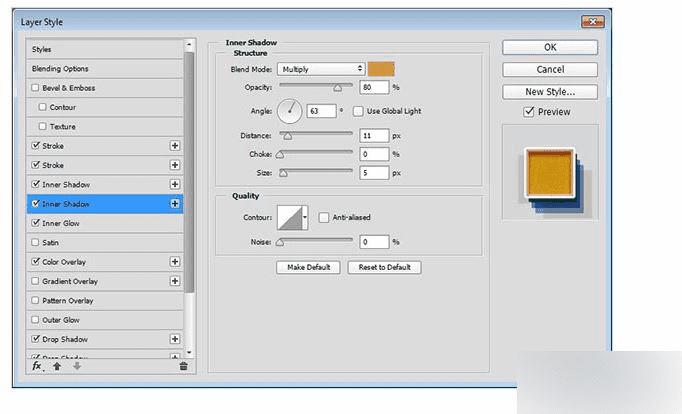
Task: Open the Blending Options section
Action: pos(105,69)
